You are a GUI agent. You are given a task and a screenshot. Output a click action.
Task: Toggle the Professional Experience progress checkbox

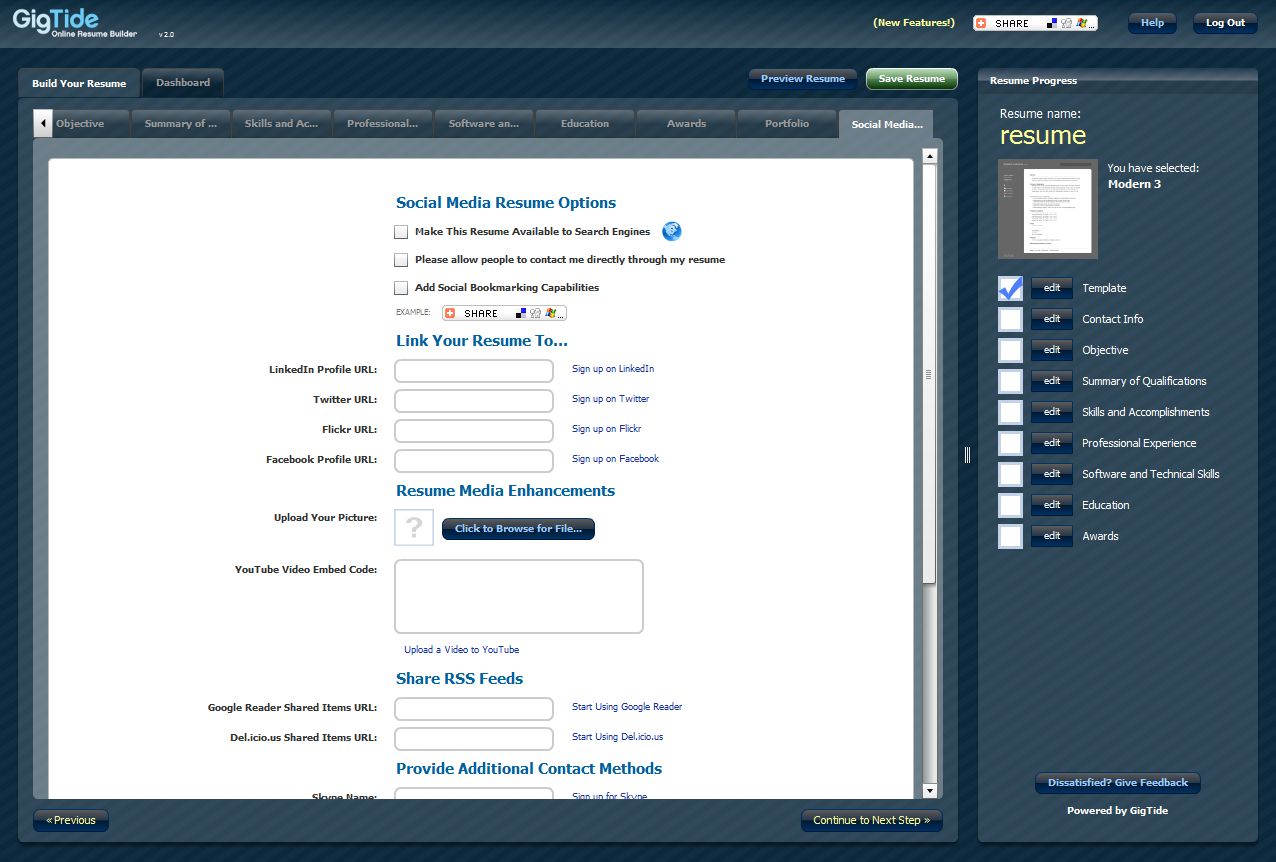[x=1011, y=443]
